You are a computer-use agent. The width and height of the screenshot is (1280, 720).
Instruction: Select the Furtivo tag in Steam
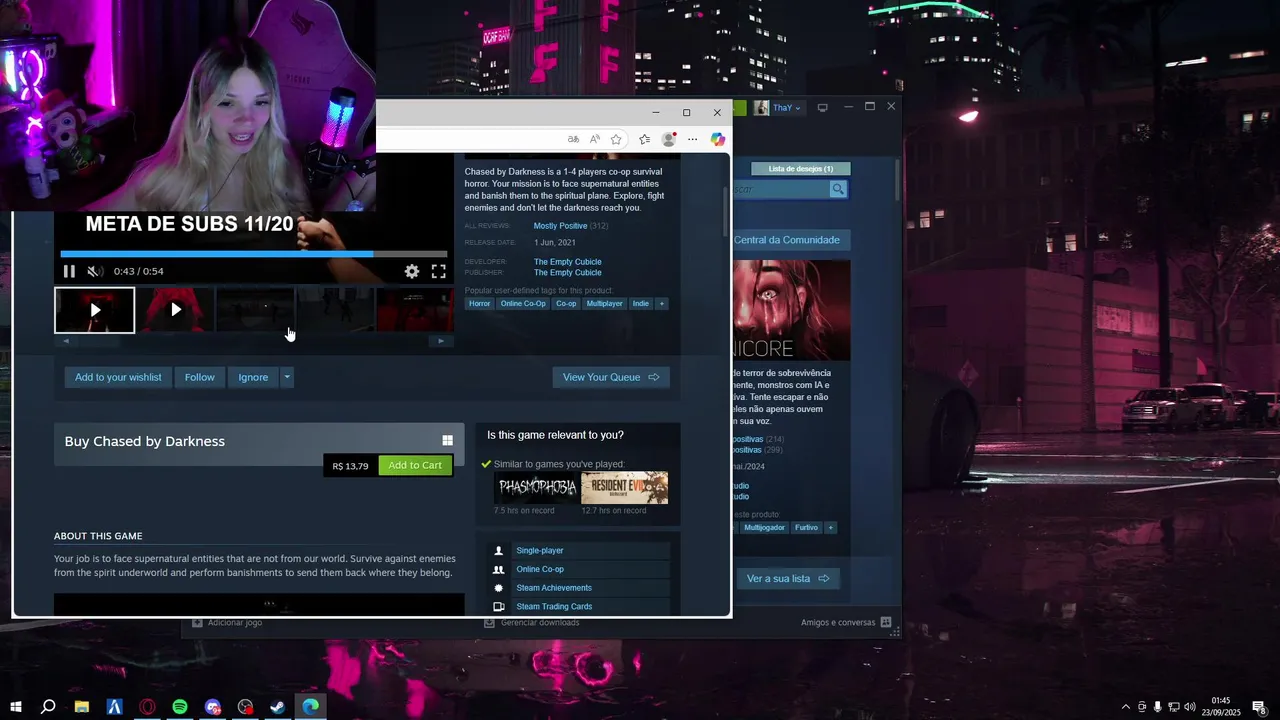[807, 527]
